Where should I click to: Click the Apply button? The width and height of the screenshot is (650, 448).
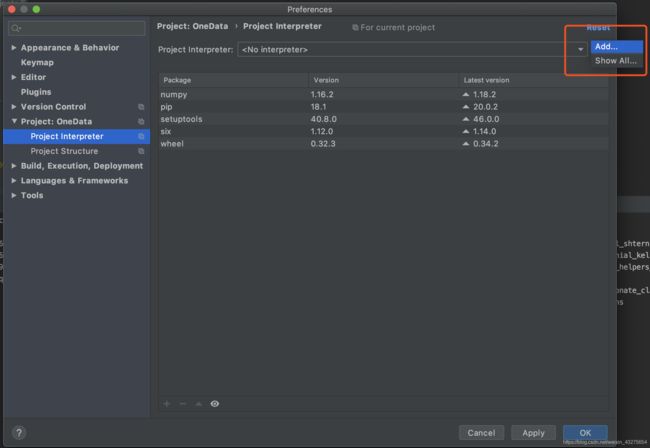[x=533, y=433]
